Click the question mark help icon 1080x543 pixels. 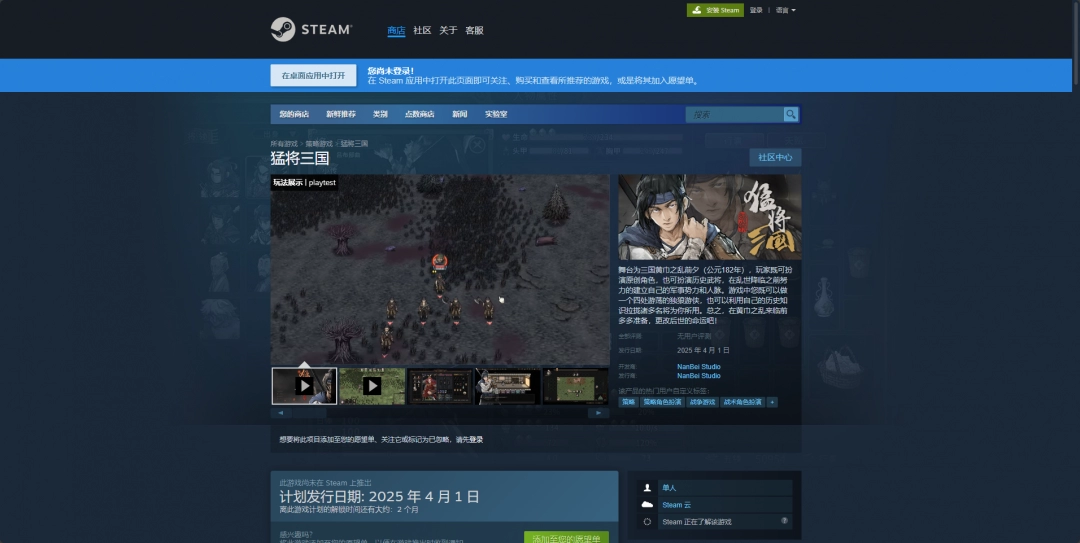click(x=784, y=521)
